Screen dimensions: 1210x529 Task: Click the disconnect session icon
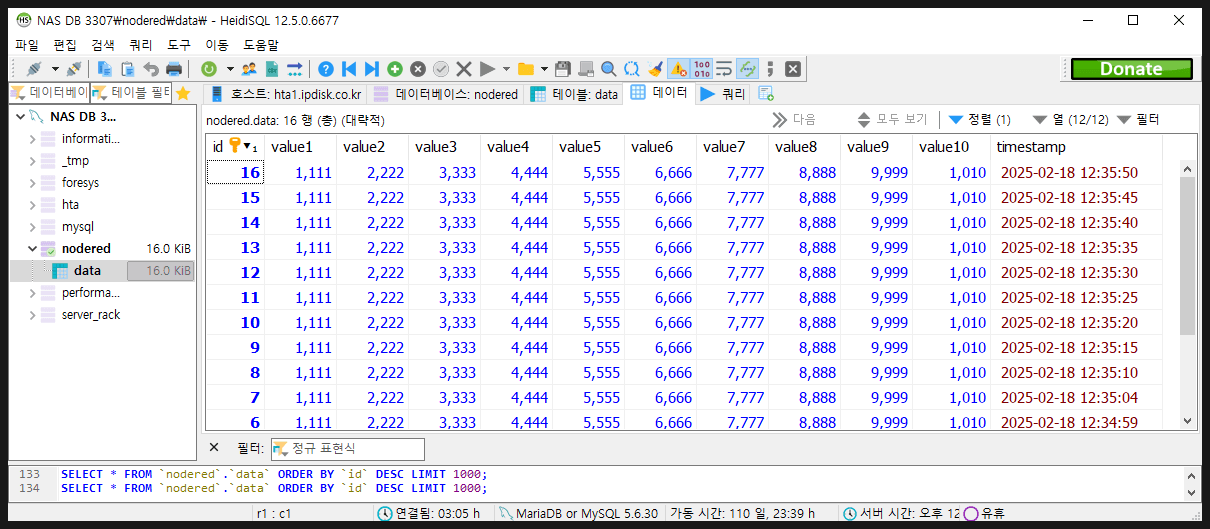tap(74, 69)
